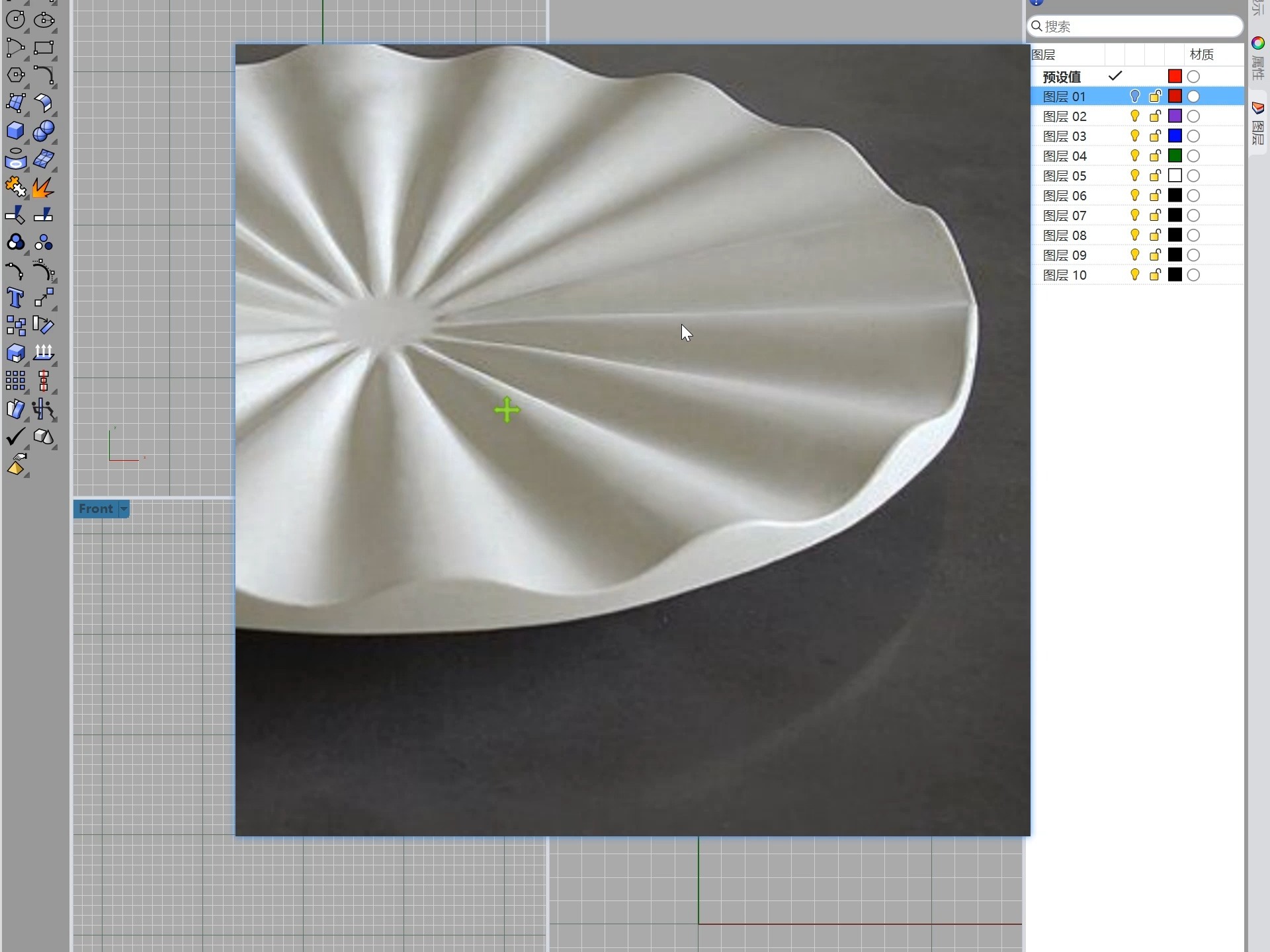1270x952 pixels.
Task: Open the Front viewport dropdown arrow
Action: pyautogui.click(x=124, y=509)
